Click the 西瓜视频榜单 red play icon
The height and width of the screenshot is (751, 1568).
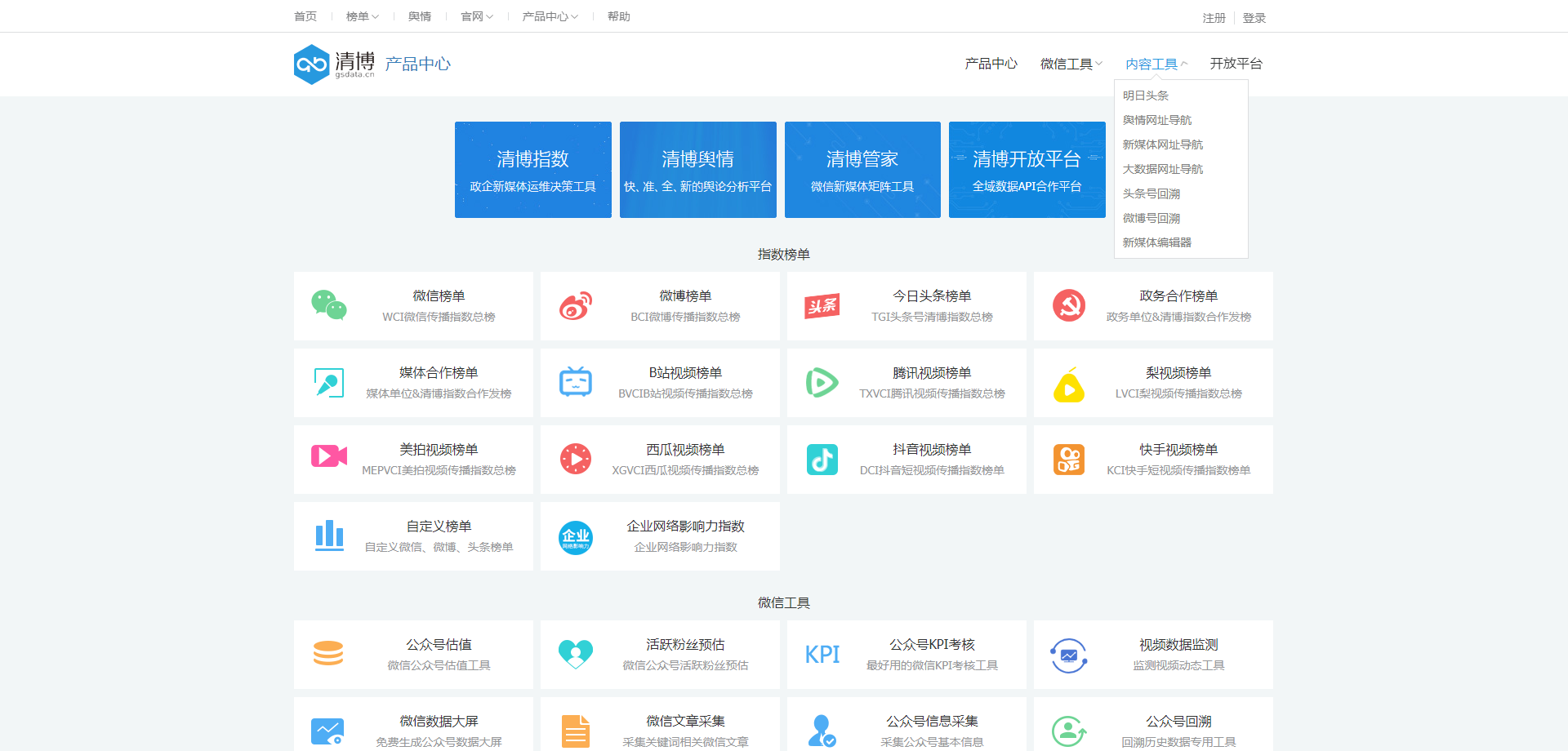tap(576, 459)
